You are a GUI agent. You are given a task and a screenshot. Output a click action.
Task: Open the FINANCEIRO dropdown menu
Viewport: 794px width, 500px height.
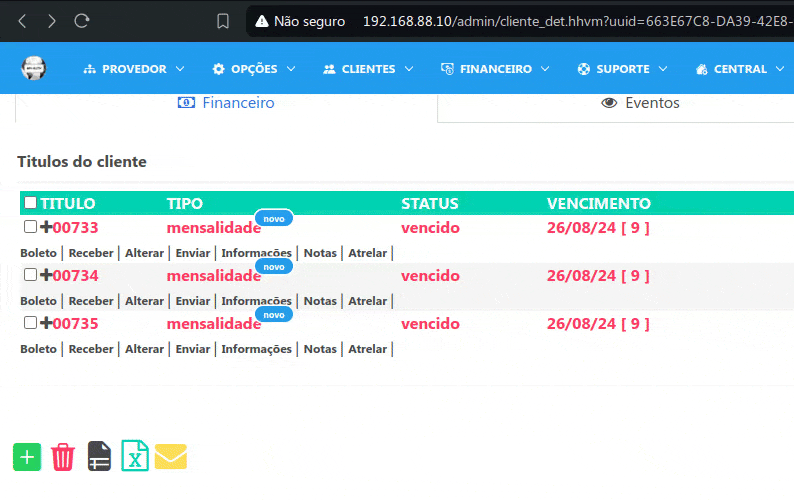(x=494, y=69)
